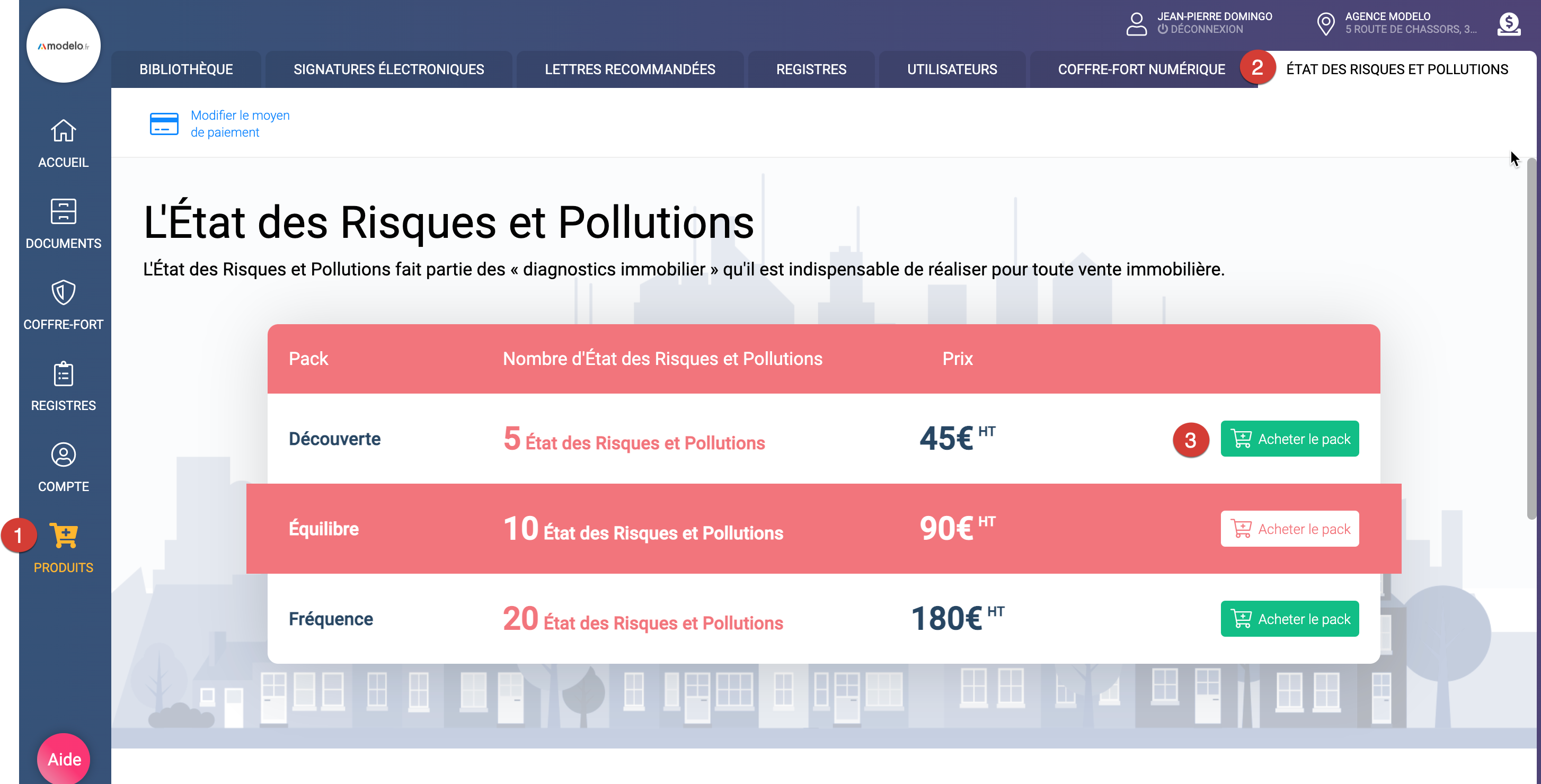Click the credit card payment icon

164,124
